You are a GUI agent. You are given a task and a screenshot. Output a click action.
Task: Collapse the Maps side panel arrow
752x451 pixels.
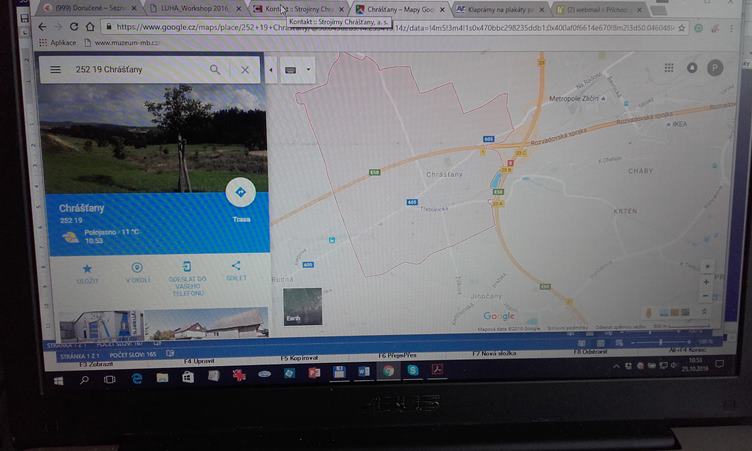tap(270, 70)
